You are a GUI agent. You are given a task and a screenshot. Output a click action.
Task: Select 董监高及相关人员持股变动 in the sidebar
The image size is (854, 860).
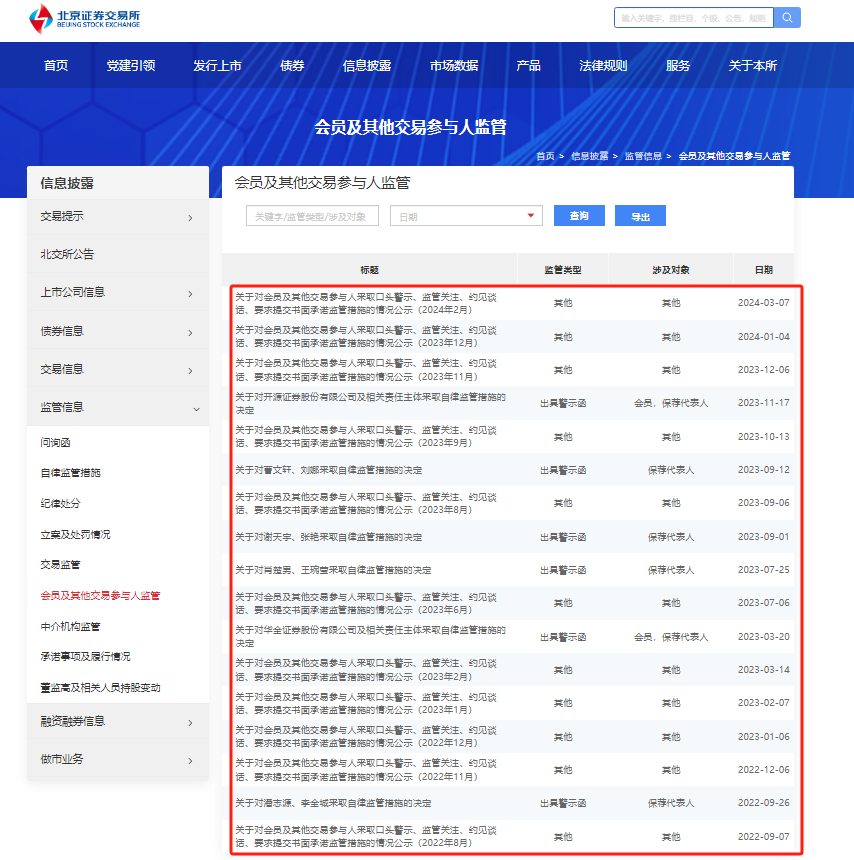pos(100,687)
